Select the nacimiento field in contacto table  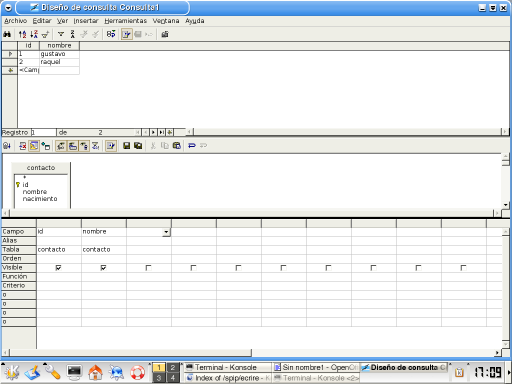pyautogui.click(x=40, y=199)
